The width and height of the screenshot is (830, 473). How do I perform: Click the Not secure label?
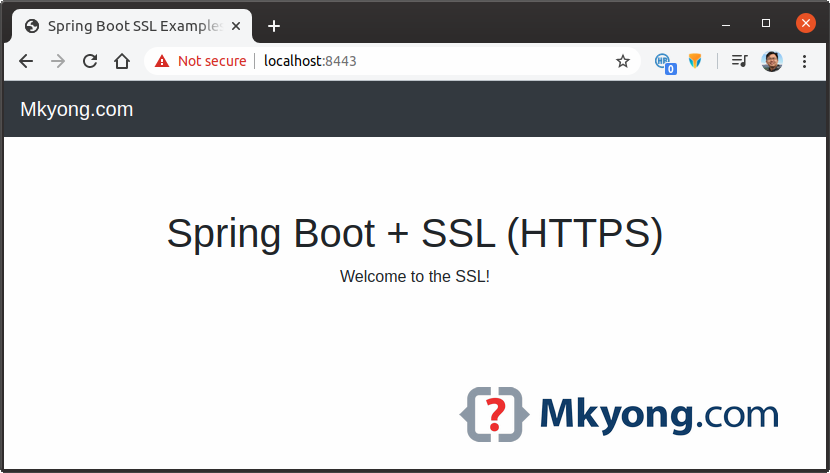click(x=212, y=61)
